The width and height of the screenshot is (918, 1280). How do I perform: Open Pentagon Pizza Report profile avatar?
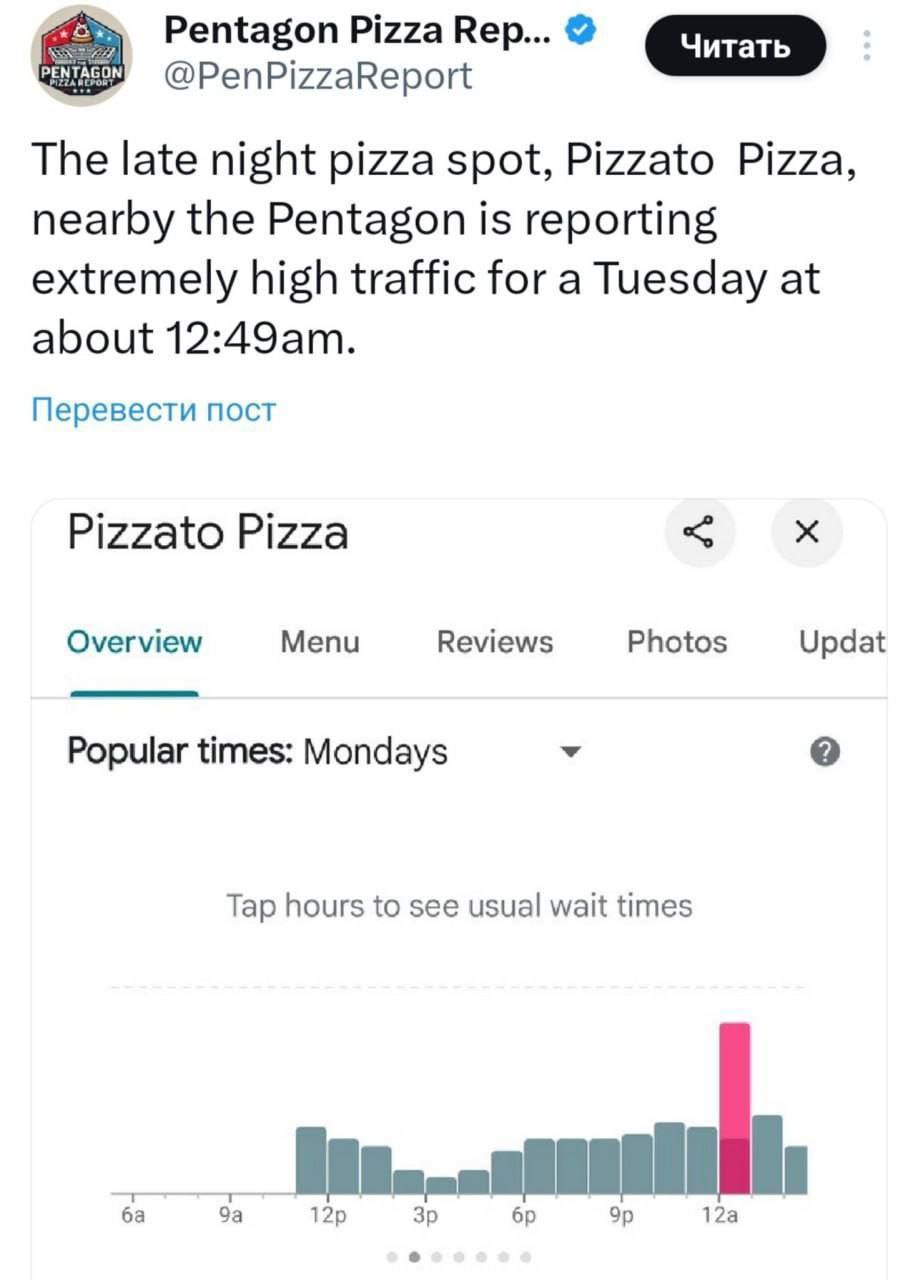(82, 55)
